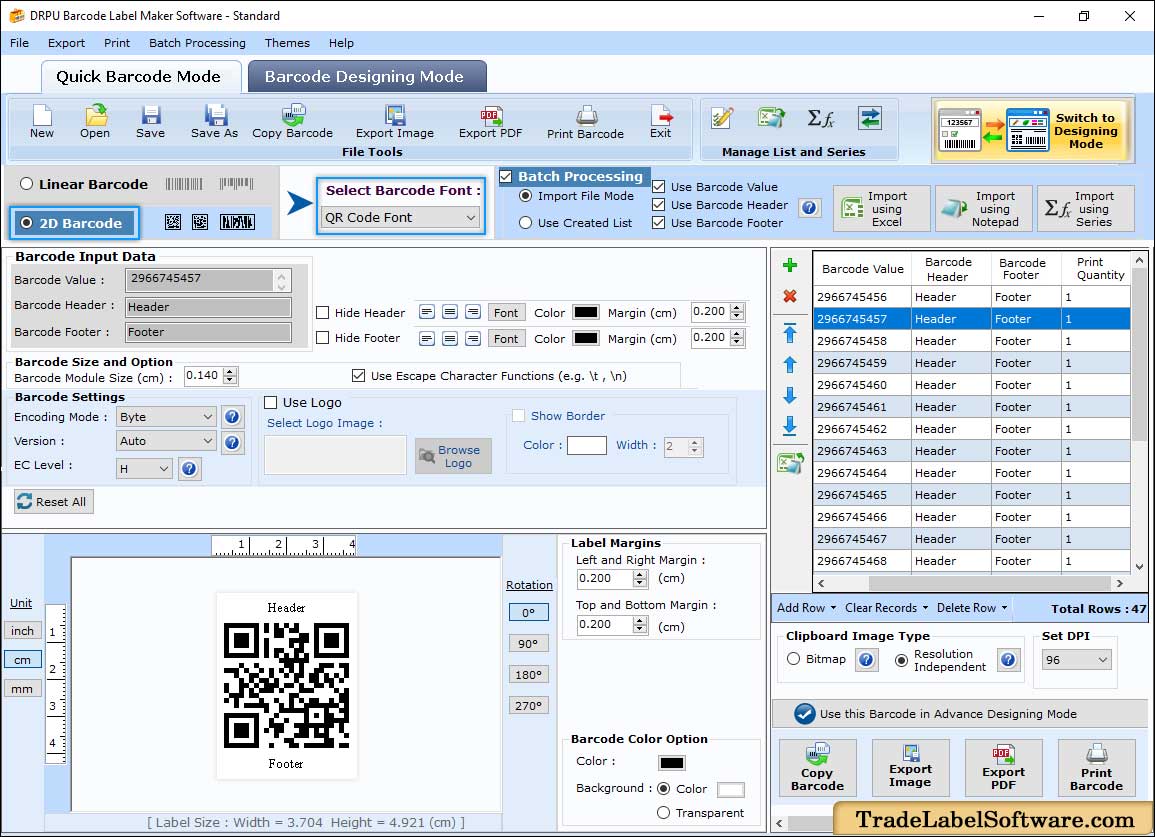Open the Set DPI dropdown
1155x837 pixels.
(x=1076, y=660)
